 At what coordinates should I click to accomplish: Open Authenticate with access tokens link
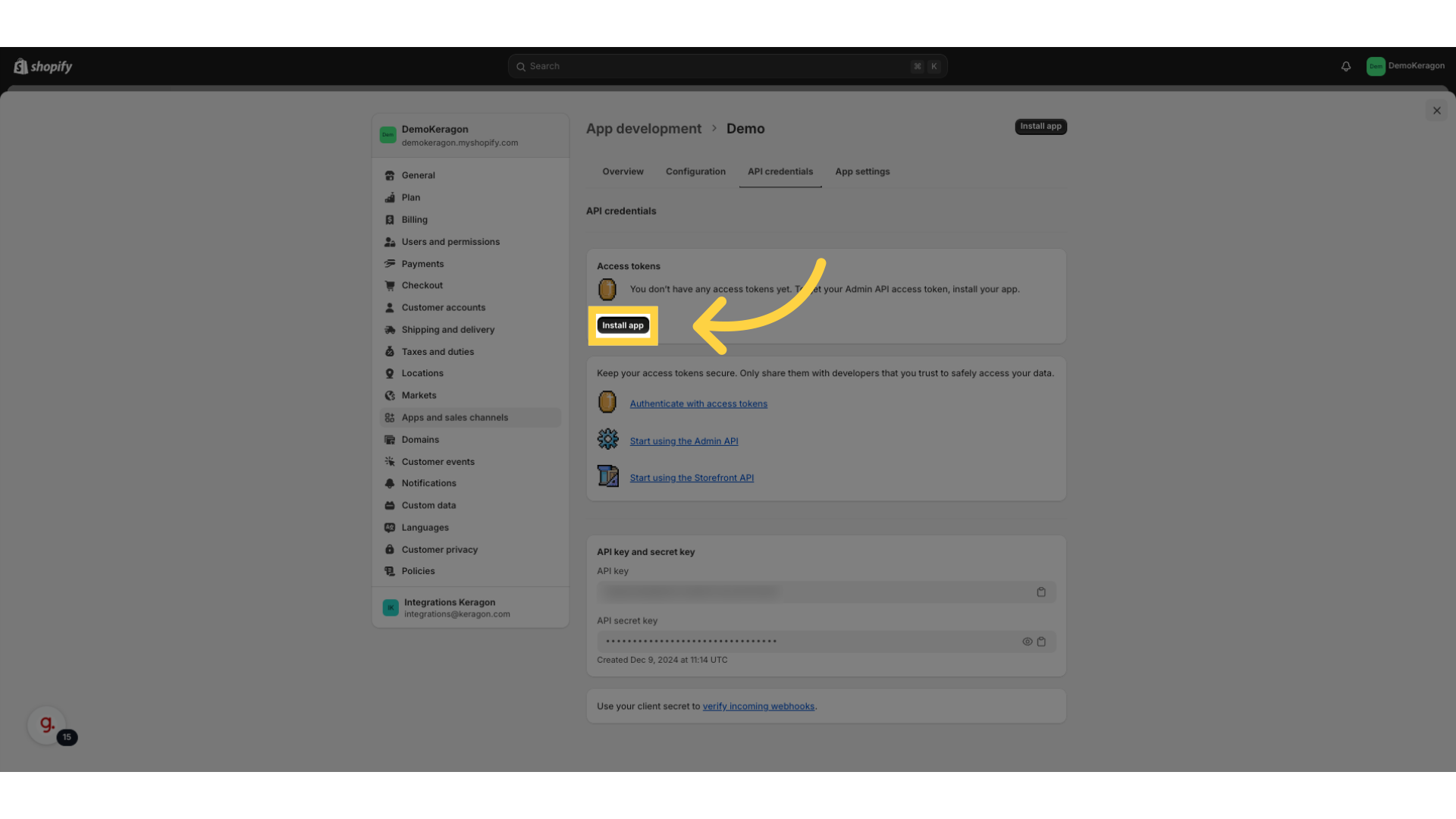pos(698,404)
